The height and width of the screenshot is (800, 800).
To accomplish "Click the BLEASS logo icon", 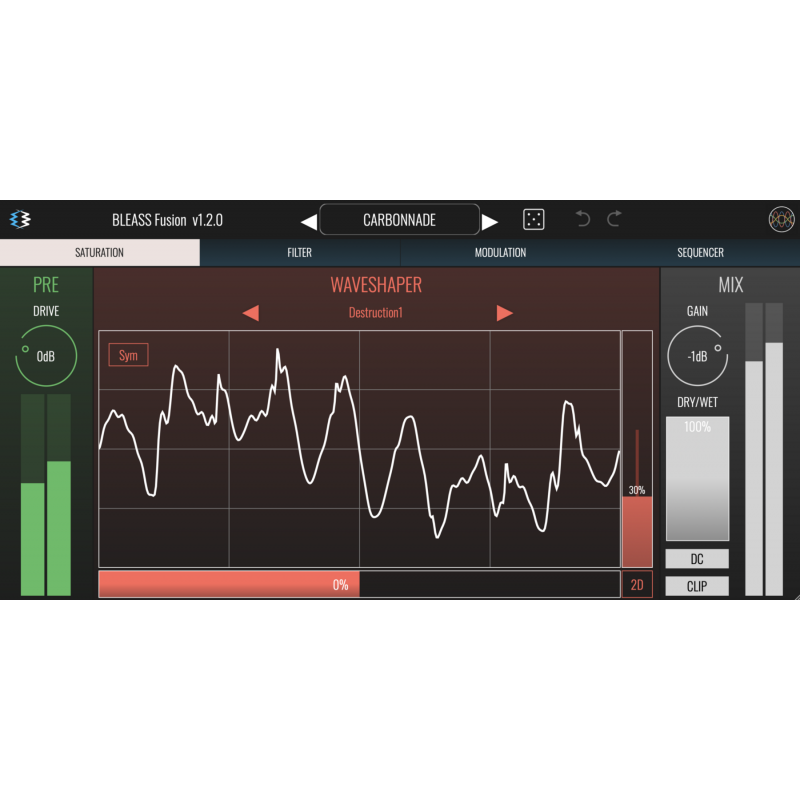I will (x=20, y=219).
